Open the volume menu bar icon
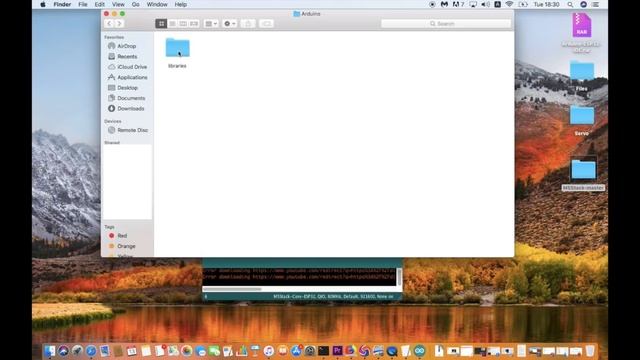Viewport: 640px width, 360px height. 485,4
